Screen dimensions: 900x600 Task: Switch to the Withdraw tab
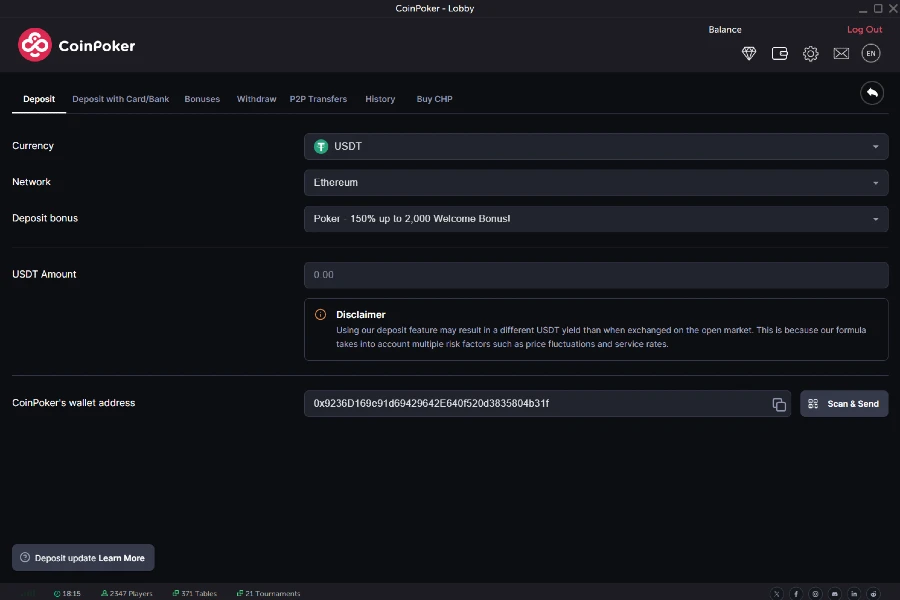pyautogui.click(x=256, y=99)
